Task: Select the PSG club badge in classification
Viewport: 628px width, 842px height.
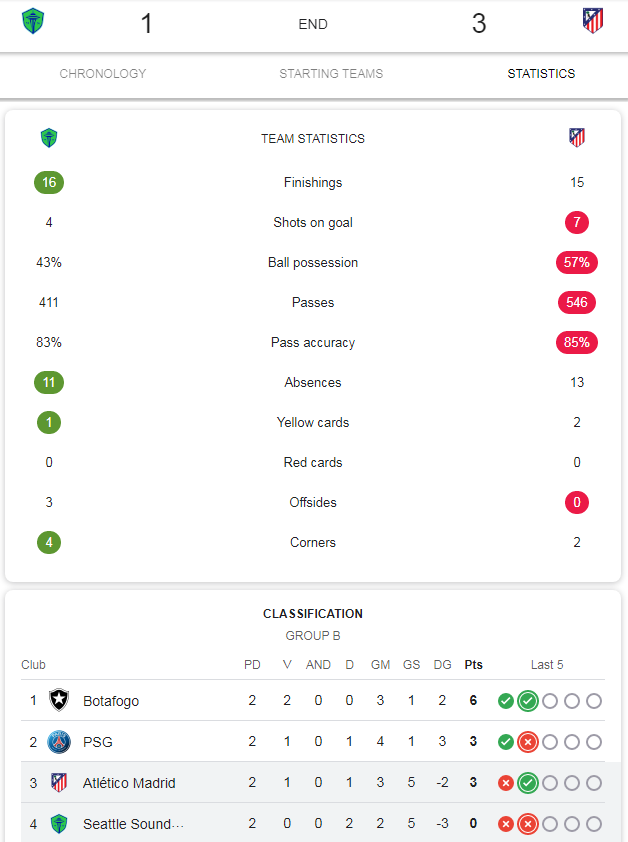Action: pos(59,742)
